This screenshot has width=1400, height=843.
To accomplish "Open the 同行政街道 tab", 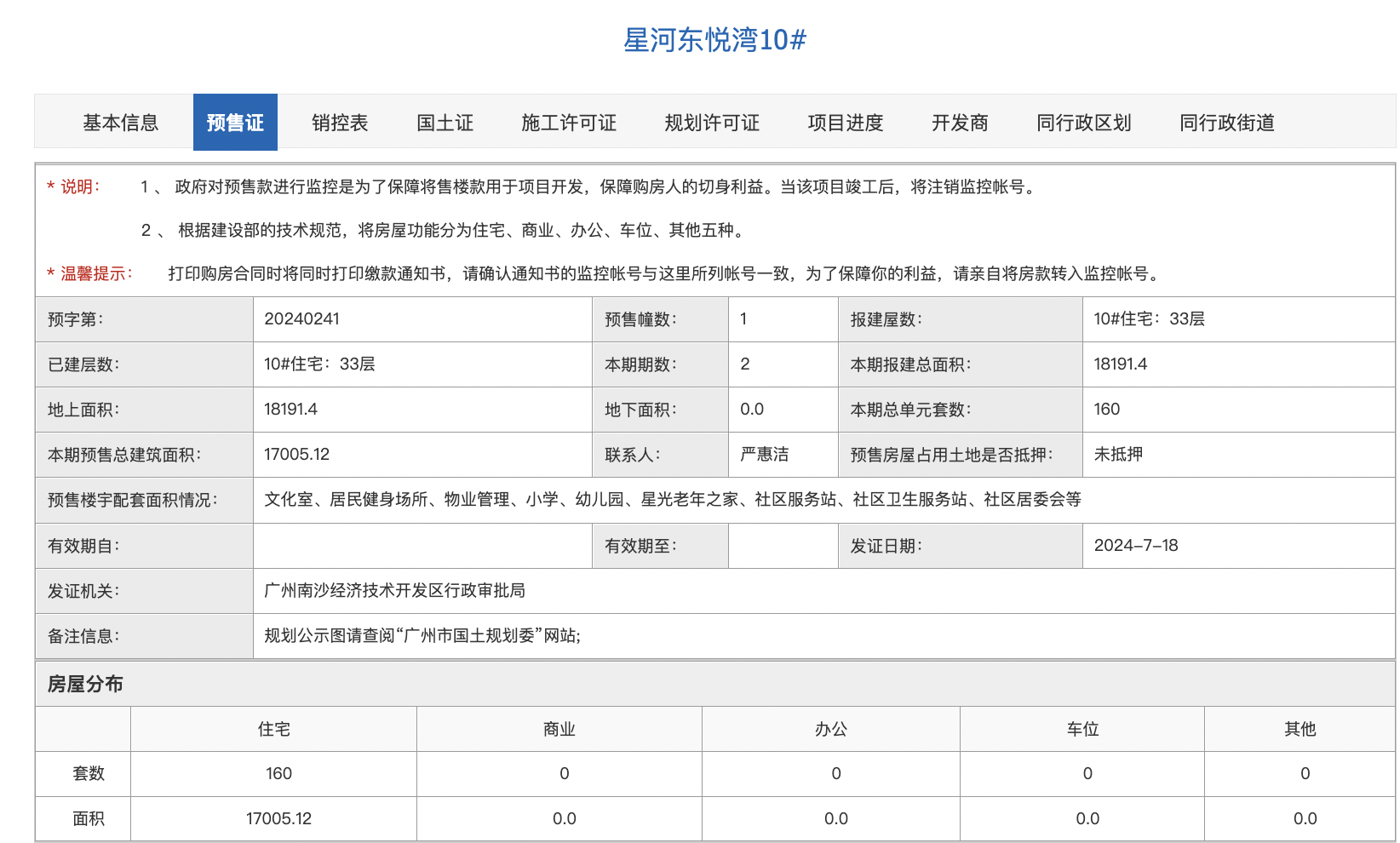I will 1227,123.
